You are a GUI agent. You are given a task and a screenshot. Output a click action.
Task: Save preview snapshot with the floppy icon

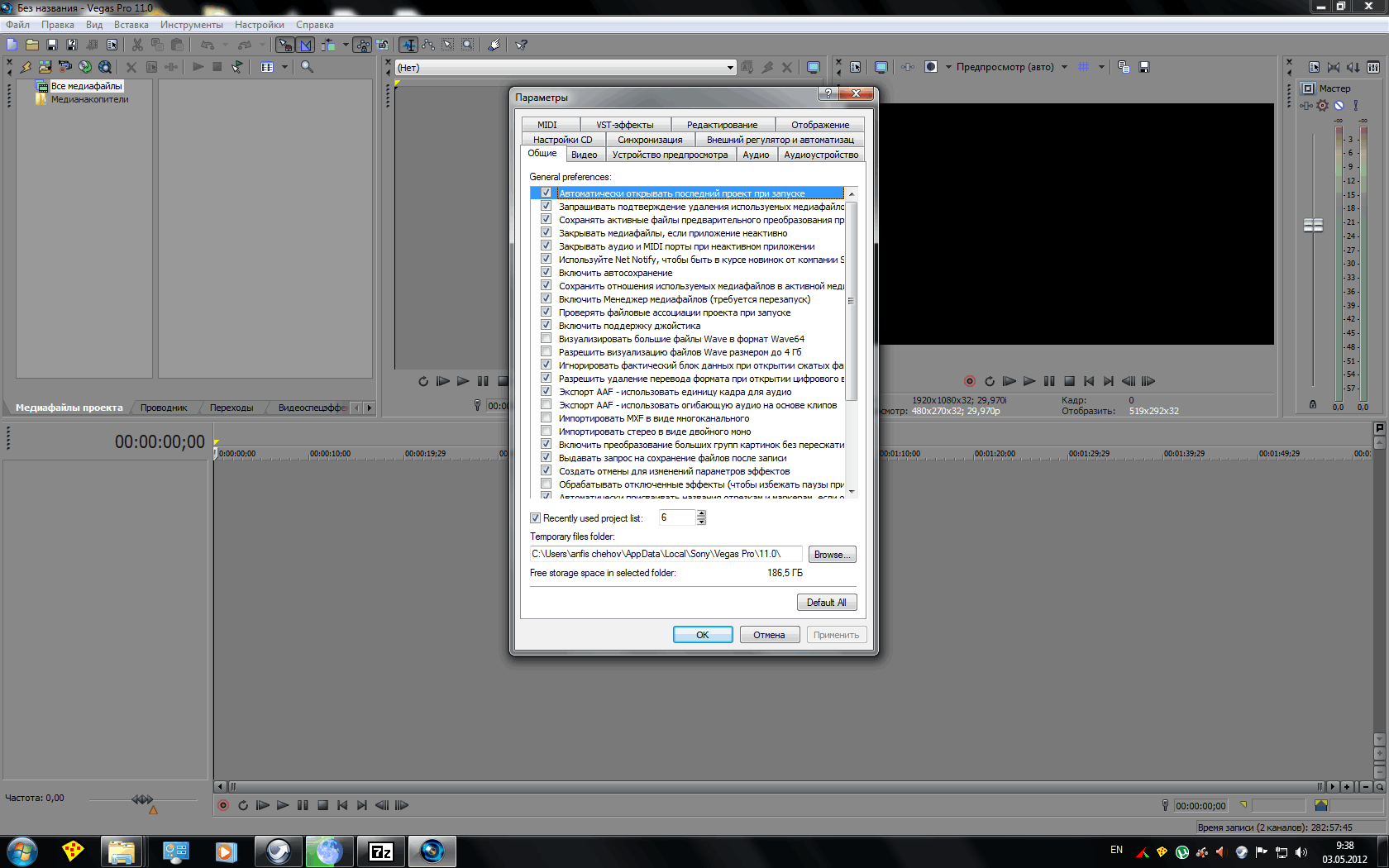[1144, 67]
